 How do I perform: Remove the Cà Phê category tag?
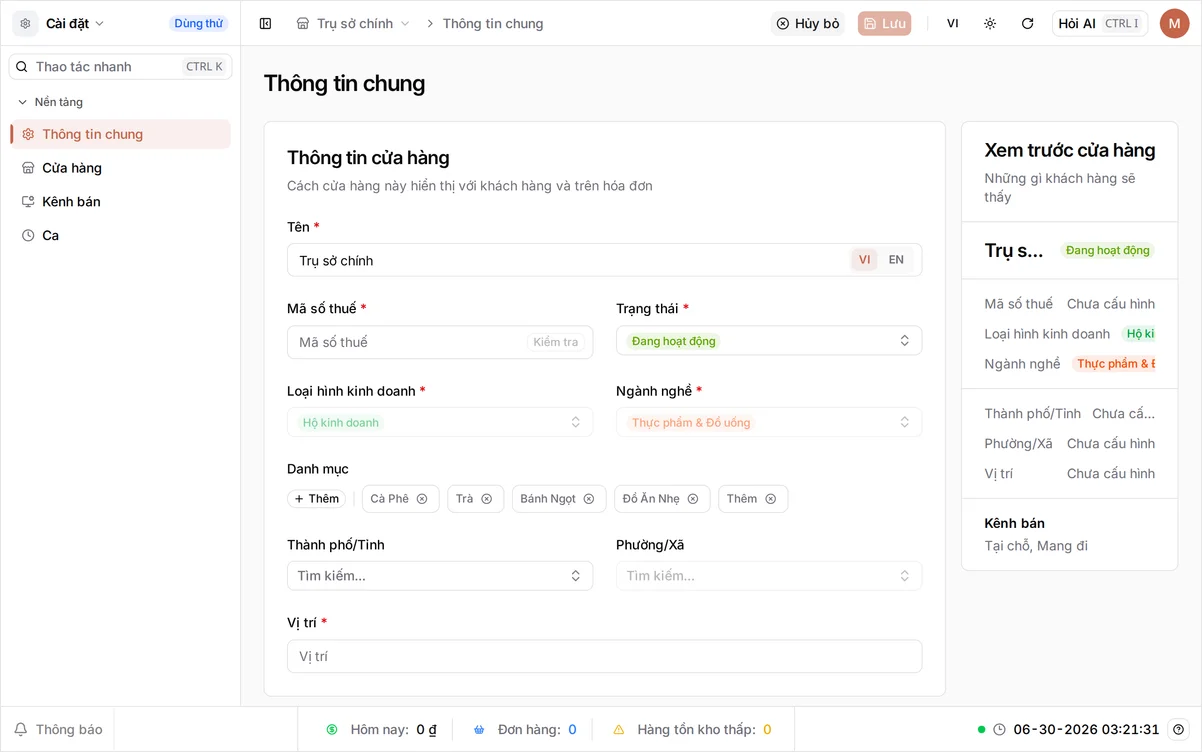[422, 499]
